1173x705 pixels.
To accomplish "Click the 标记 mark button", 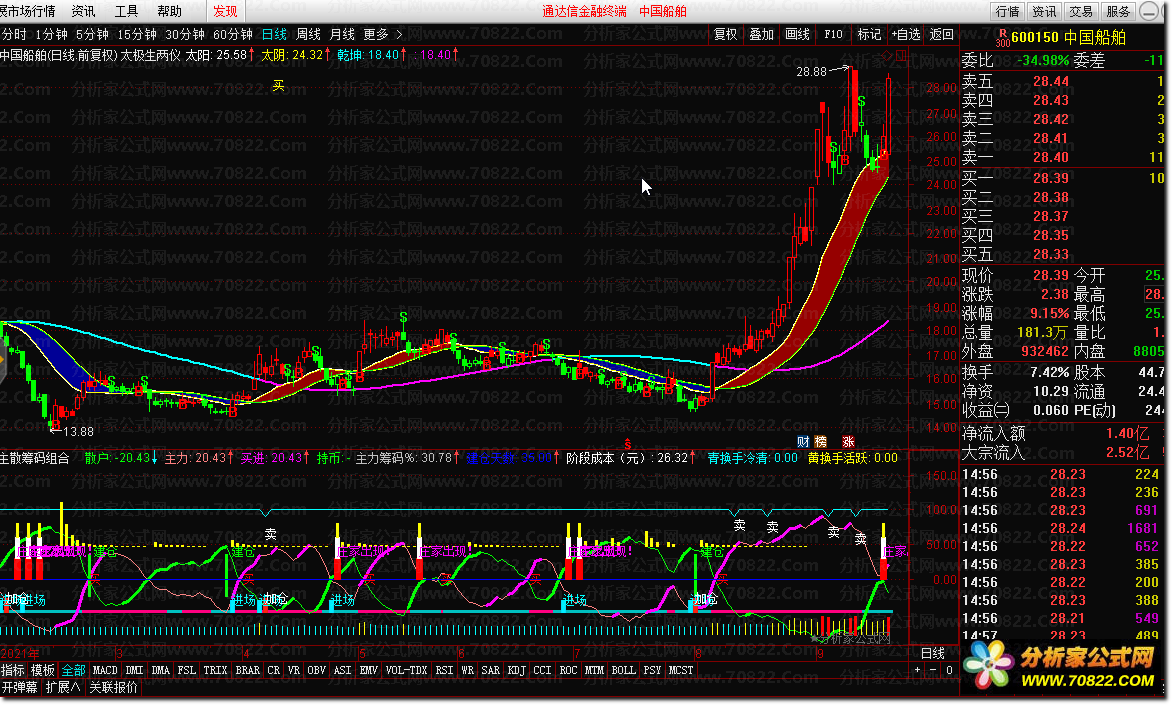I will 869,34.
